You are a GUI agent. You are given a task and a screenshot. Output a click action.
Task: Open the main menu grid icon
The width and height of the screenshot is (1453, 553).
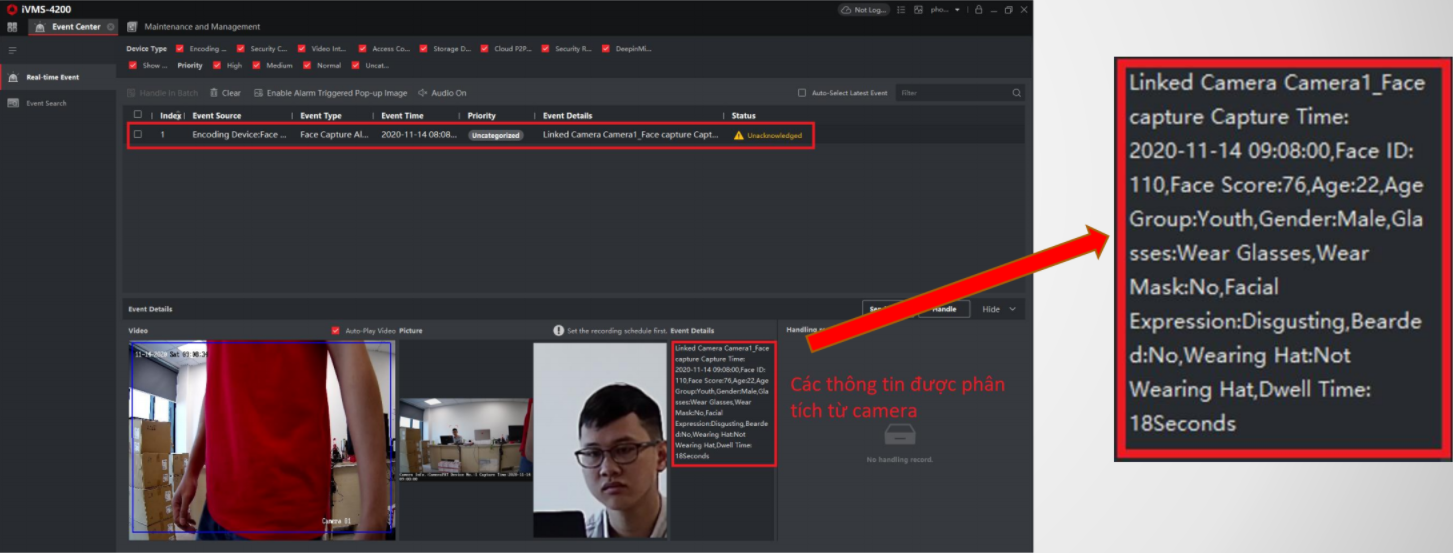(x=12, y=27)
